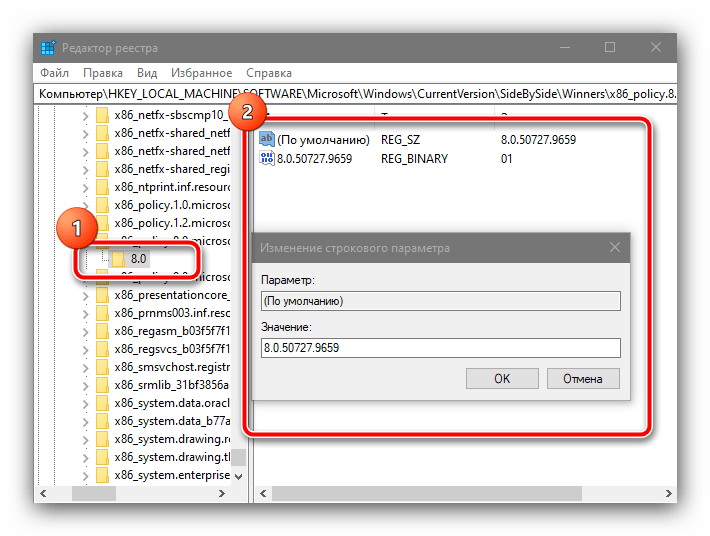Maximize the Редактор реестра window
Screen dimensions: 710x536
coord(610,47)
